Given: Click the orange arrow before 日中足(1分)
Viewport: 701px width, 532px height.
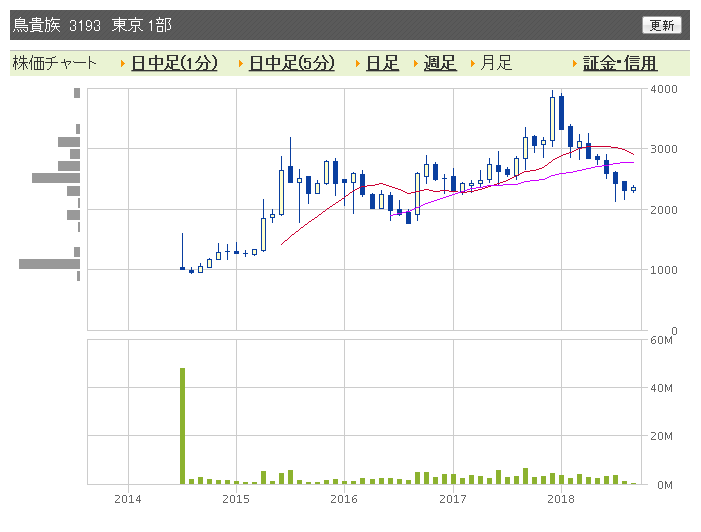Looking at the screenshot, I should (123, 64).
